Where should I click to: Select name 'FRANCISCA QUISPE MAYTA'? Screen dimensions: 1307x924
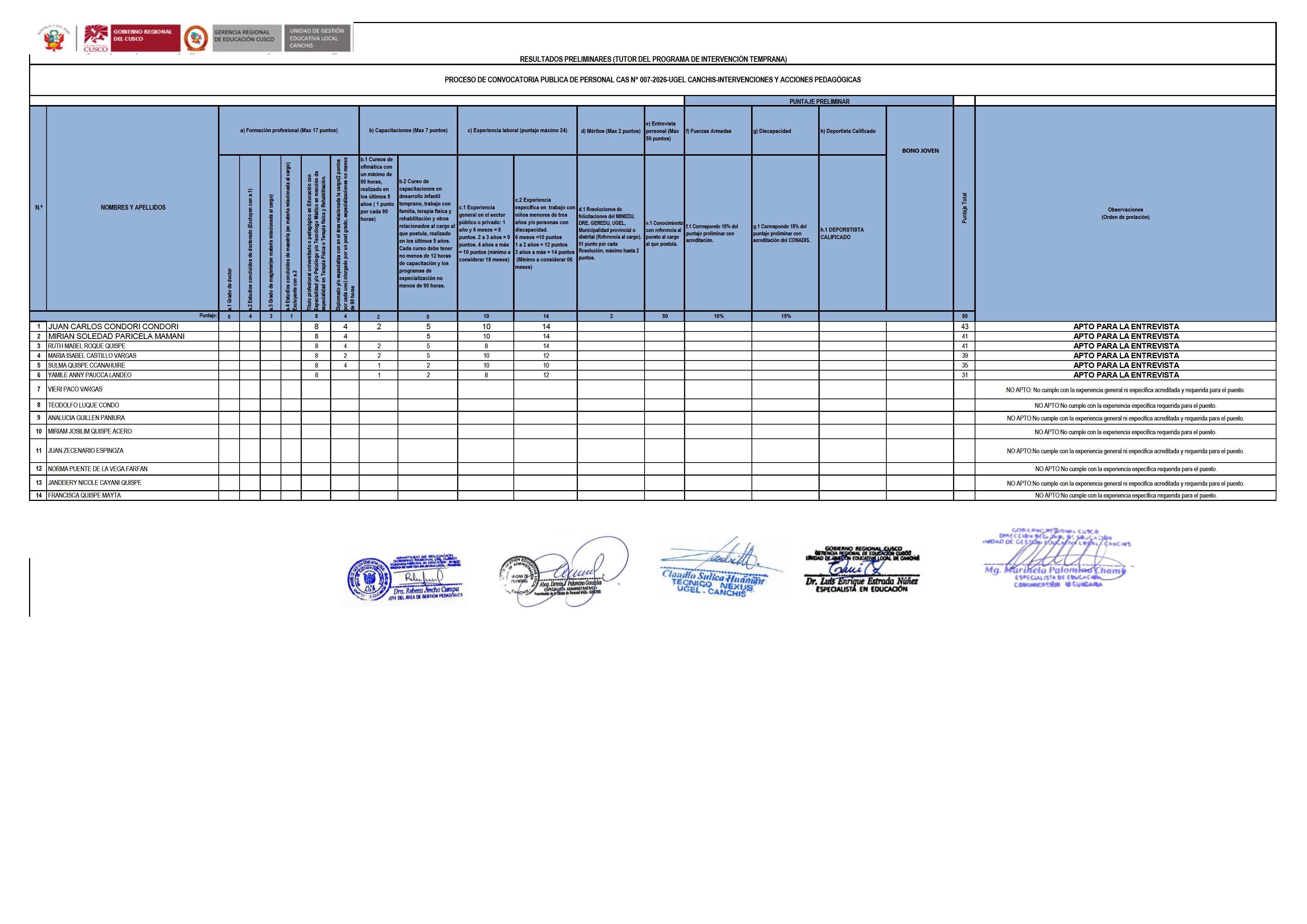(84, 495)
